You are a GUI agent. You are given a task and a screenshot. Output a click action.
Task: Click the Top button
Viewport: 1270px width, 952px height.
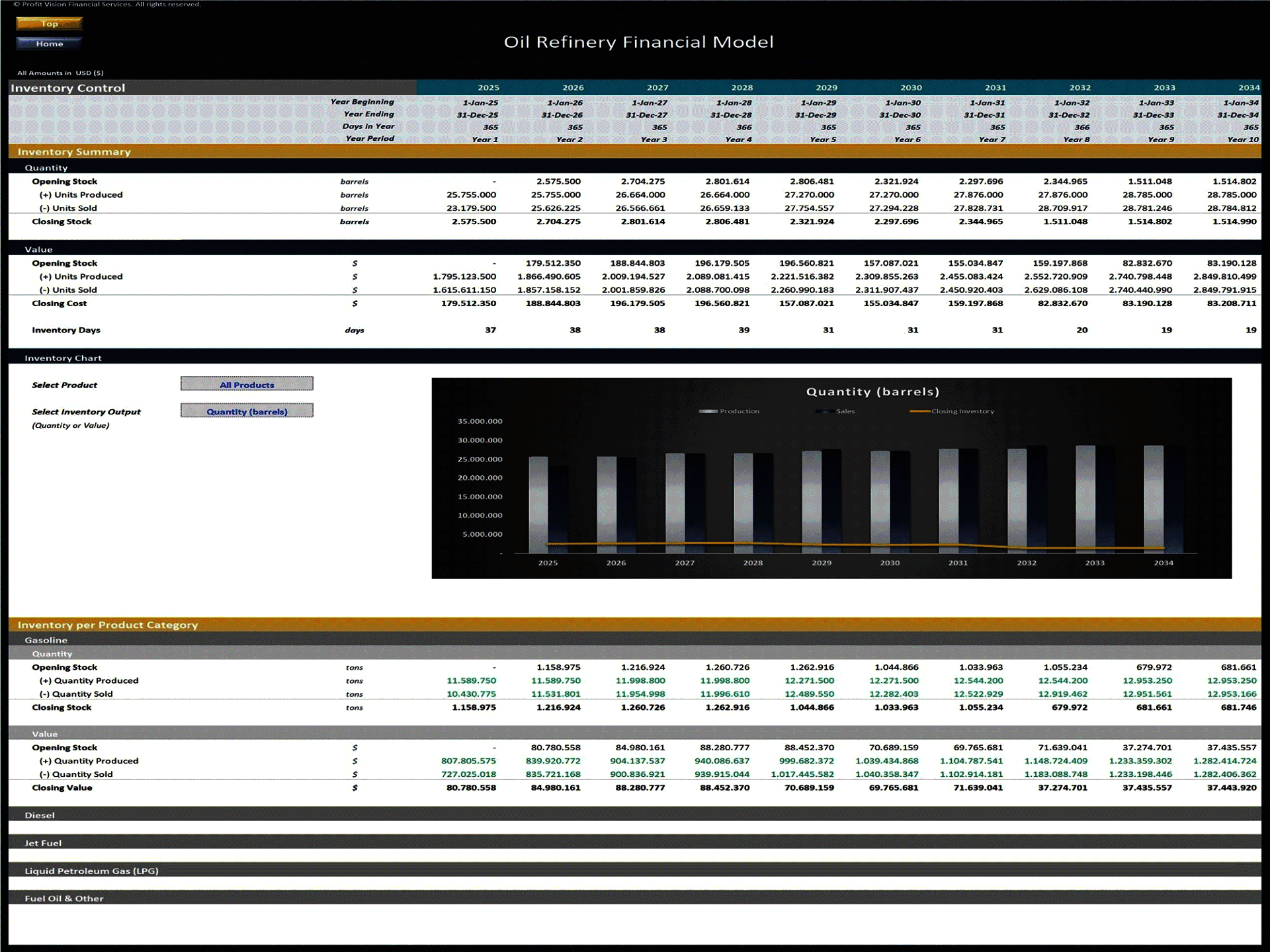[49, 23]
